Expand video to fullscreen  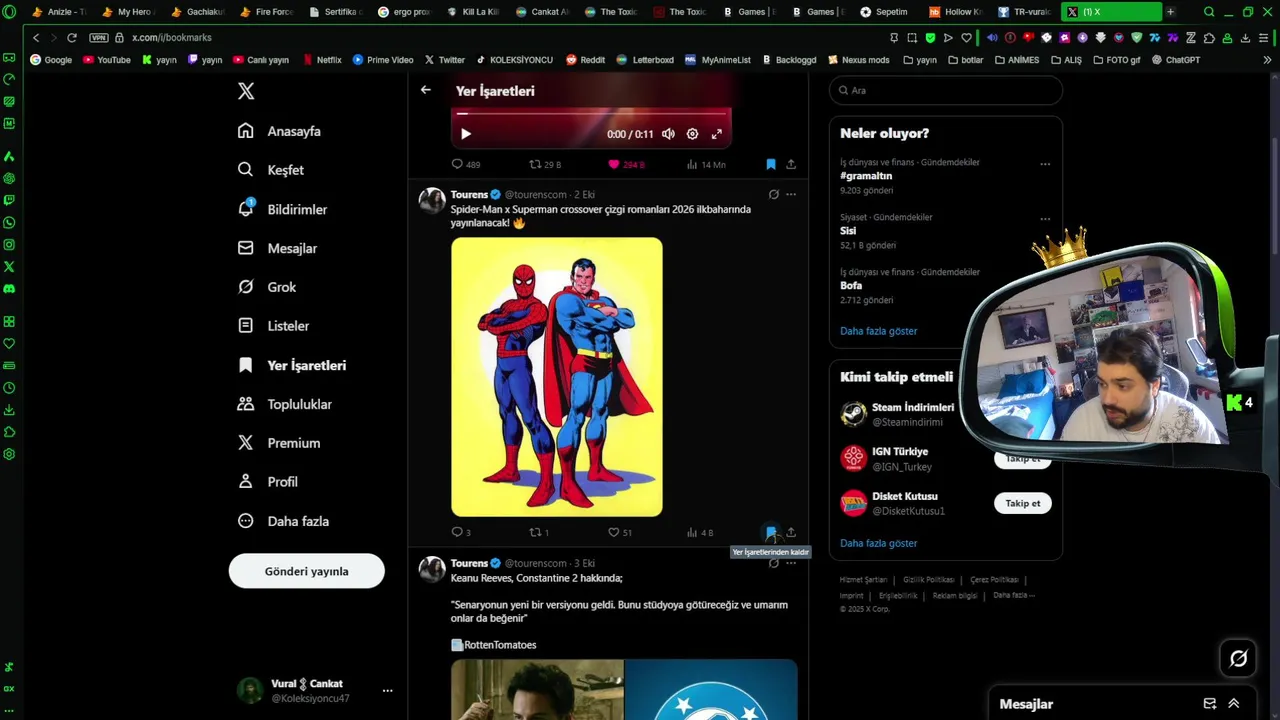716,134
